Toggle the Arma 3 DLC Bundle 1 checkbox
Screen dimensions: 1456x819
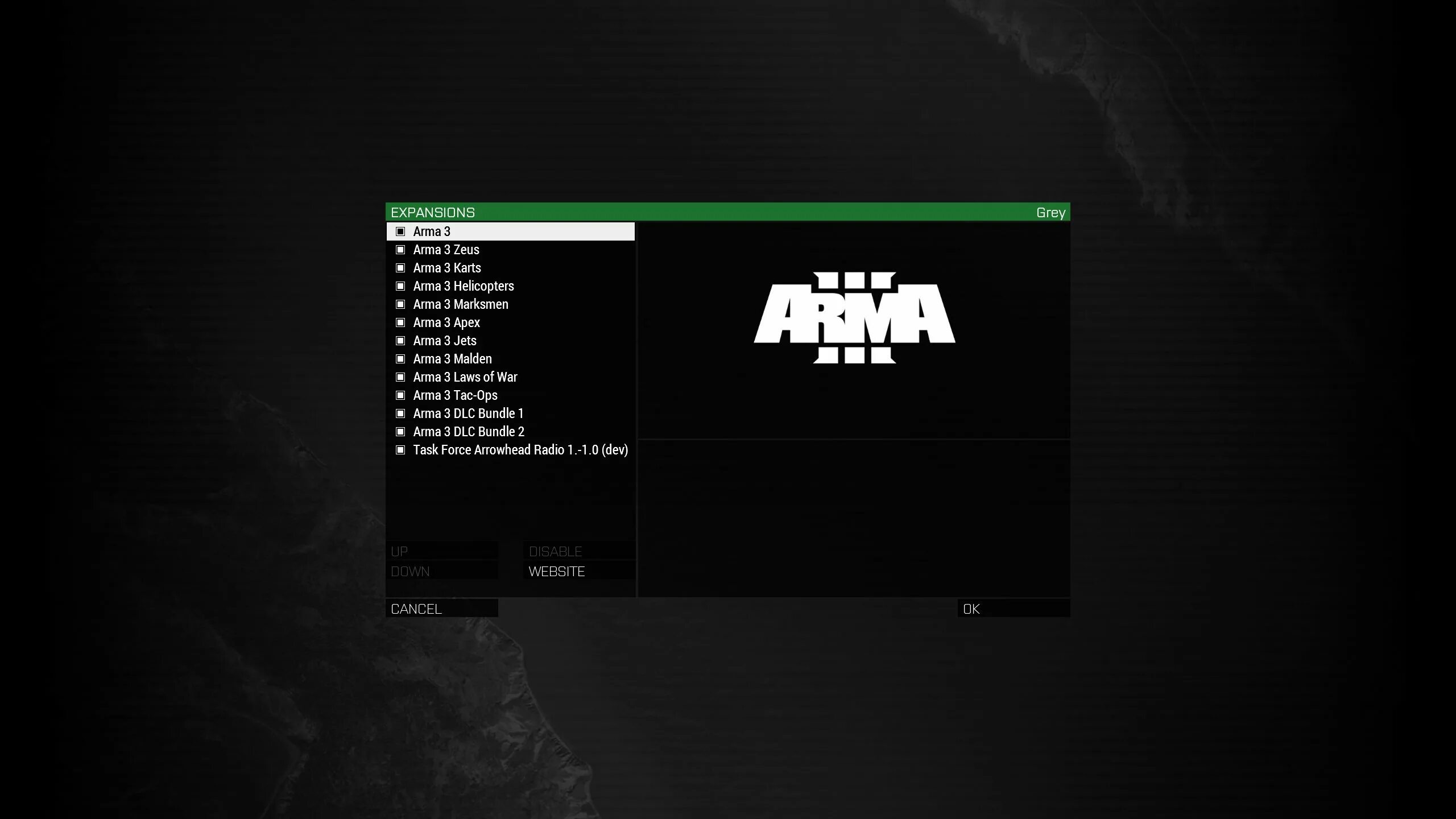pyautogui.click(x=400, y=413)
